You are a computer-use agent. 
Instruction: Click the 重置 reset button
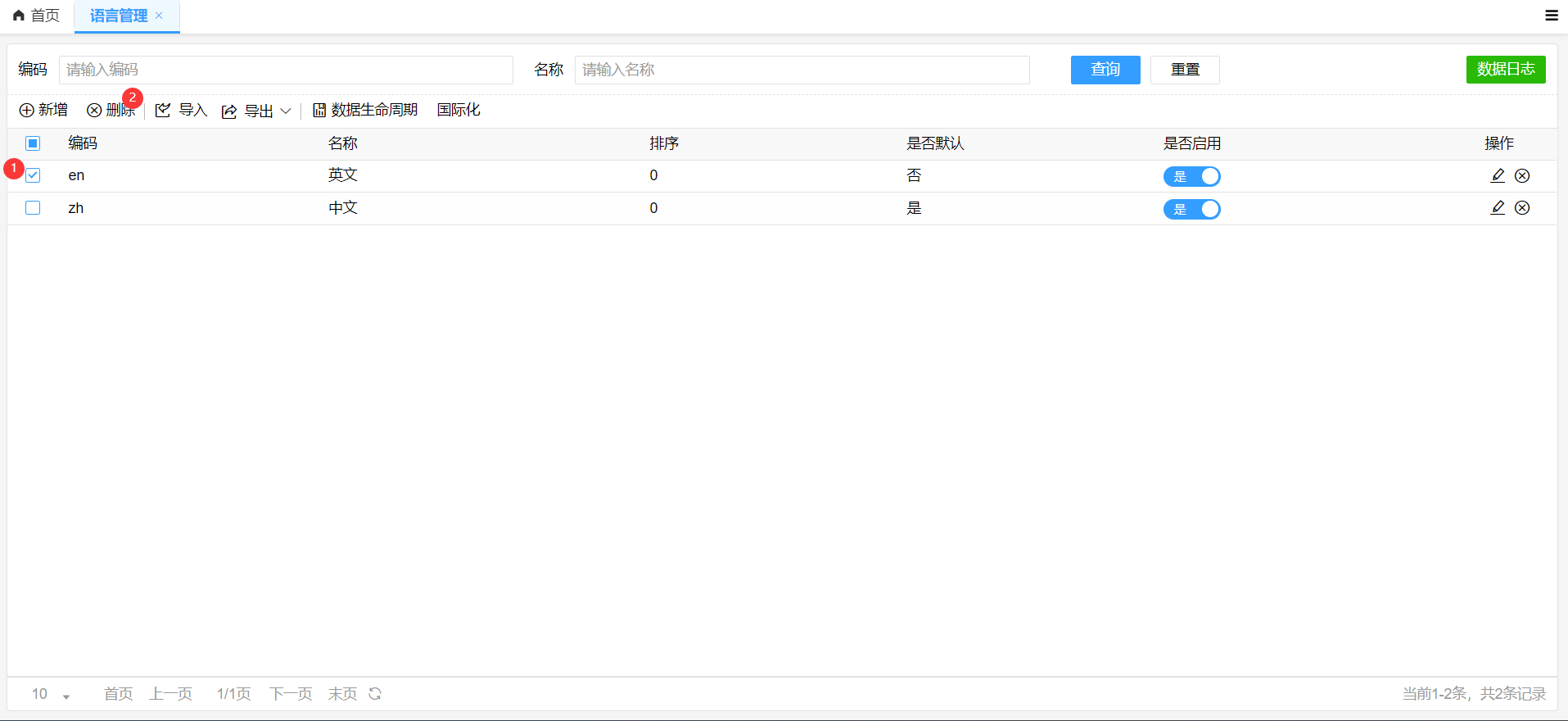point(1185,70)
